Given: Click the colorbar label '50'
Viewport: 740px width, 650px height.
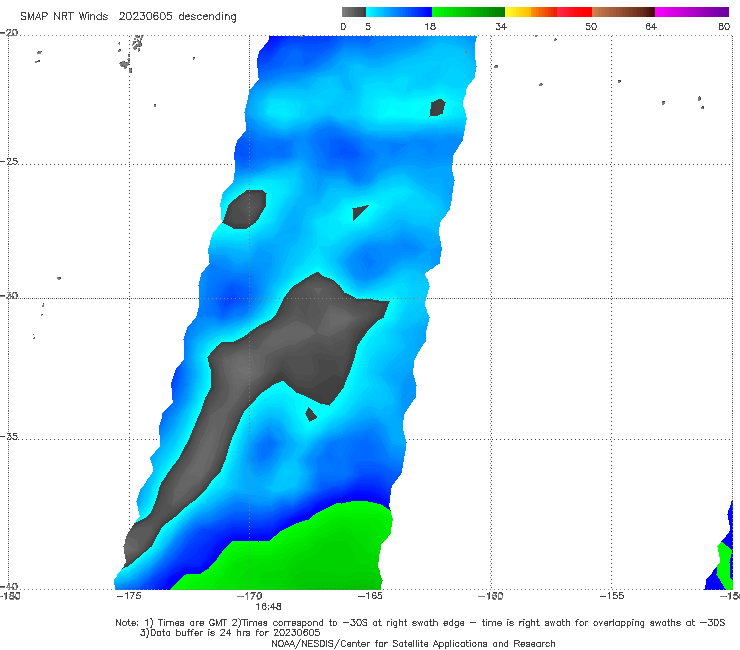Looking at the screenshot, I should tap(591, 26).
